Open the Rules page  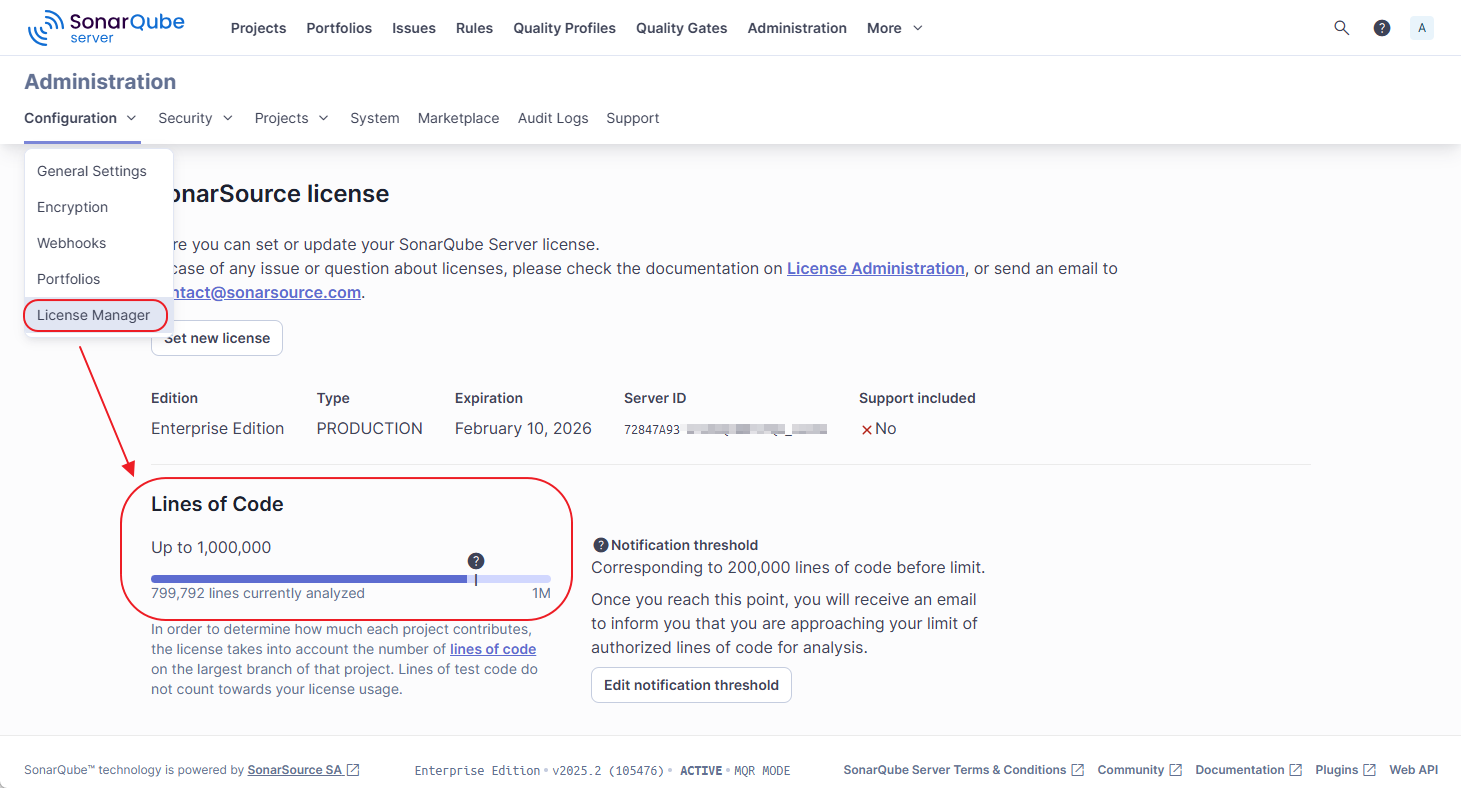click(474, 28)
